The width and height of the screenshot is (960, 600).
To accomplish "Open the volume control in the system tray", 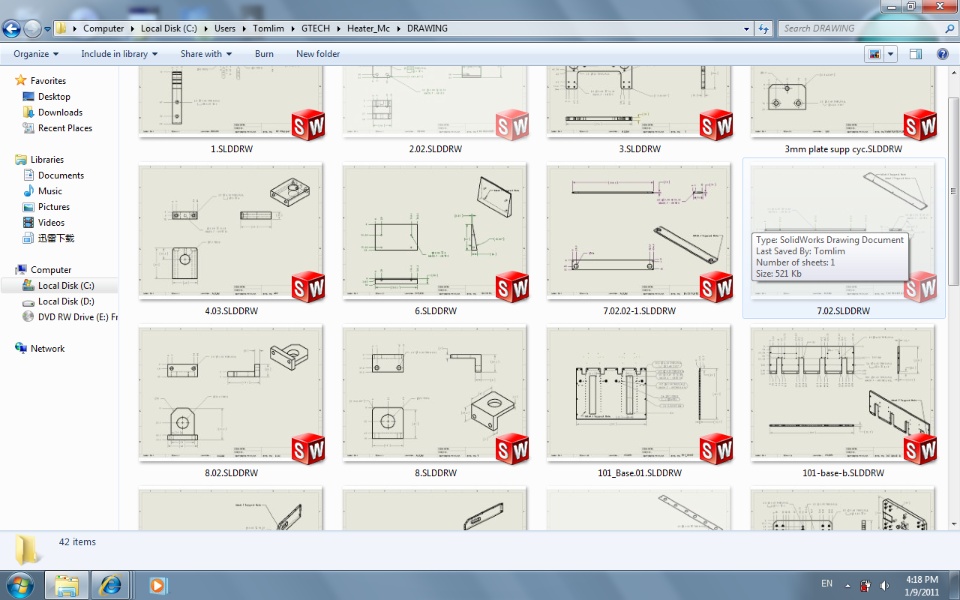I will 884,585.
